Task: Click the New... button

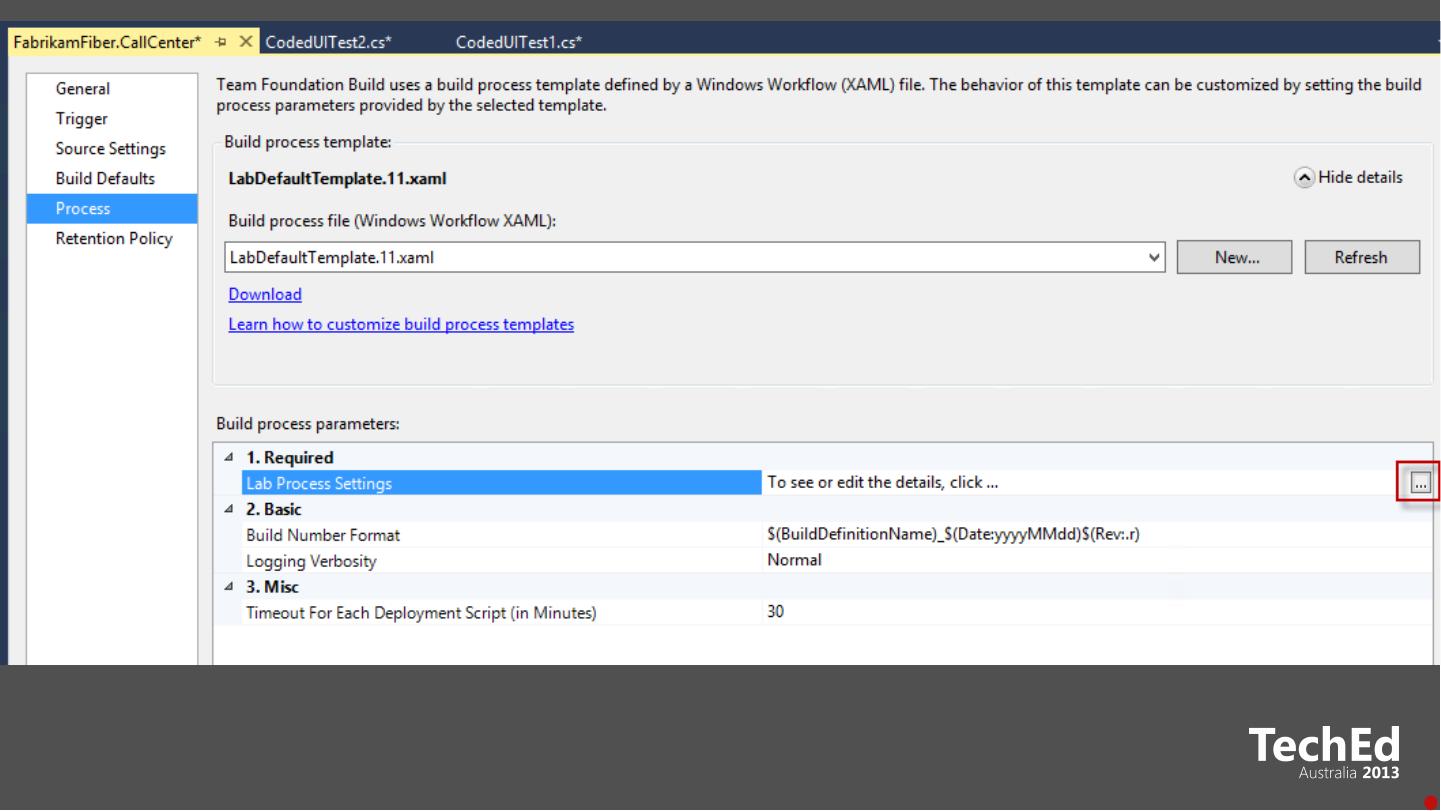Action: 1234,258
